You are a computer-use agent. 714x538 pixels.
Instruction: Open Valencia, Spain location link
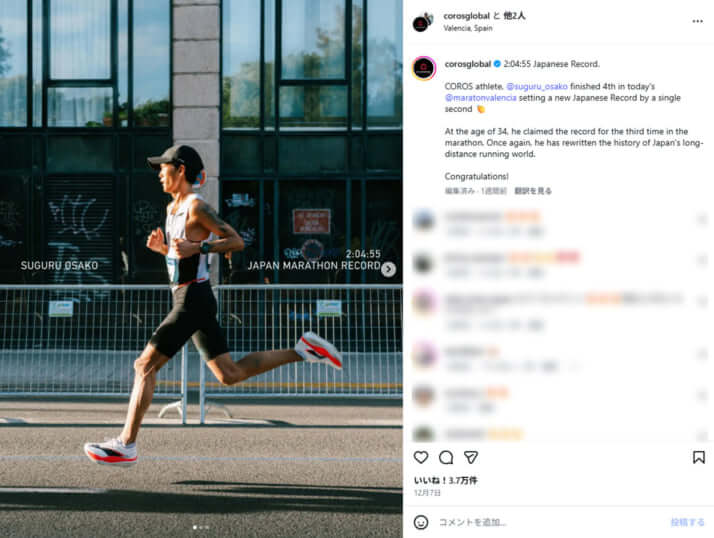pos(468,28)
